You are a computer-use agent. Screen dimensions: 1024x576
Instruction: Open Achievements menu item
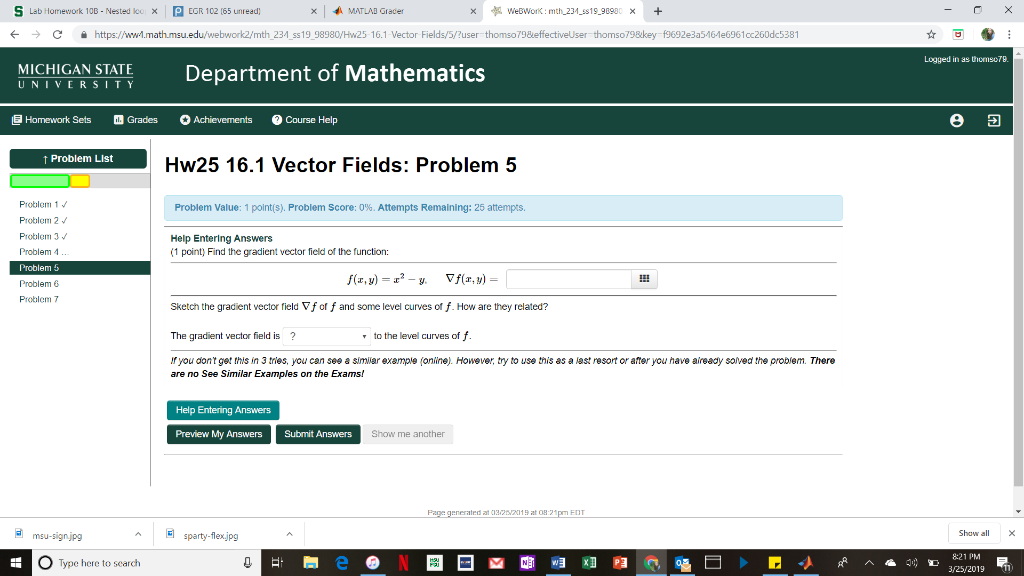[216, 120]
